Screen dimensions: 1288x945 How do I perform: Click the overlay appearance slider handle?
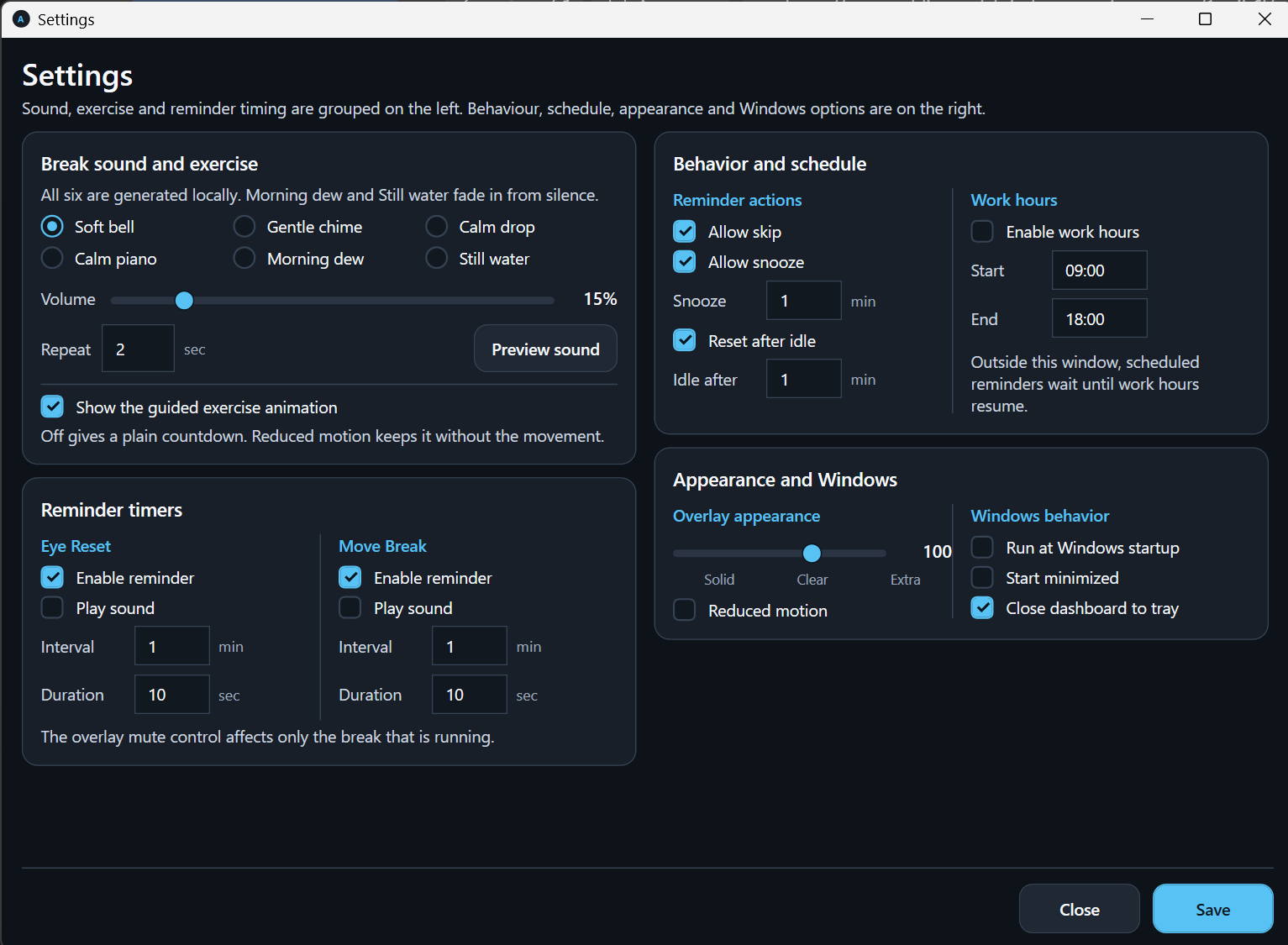[812, 553]
